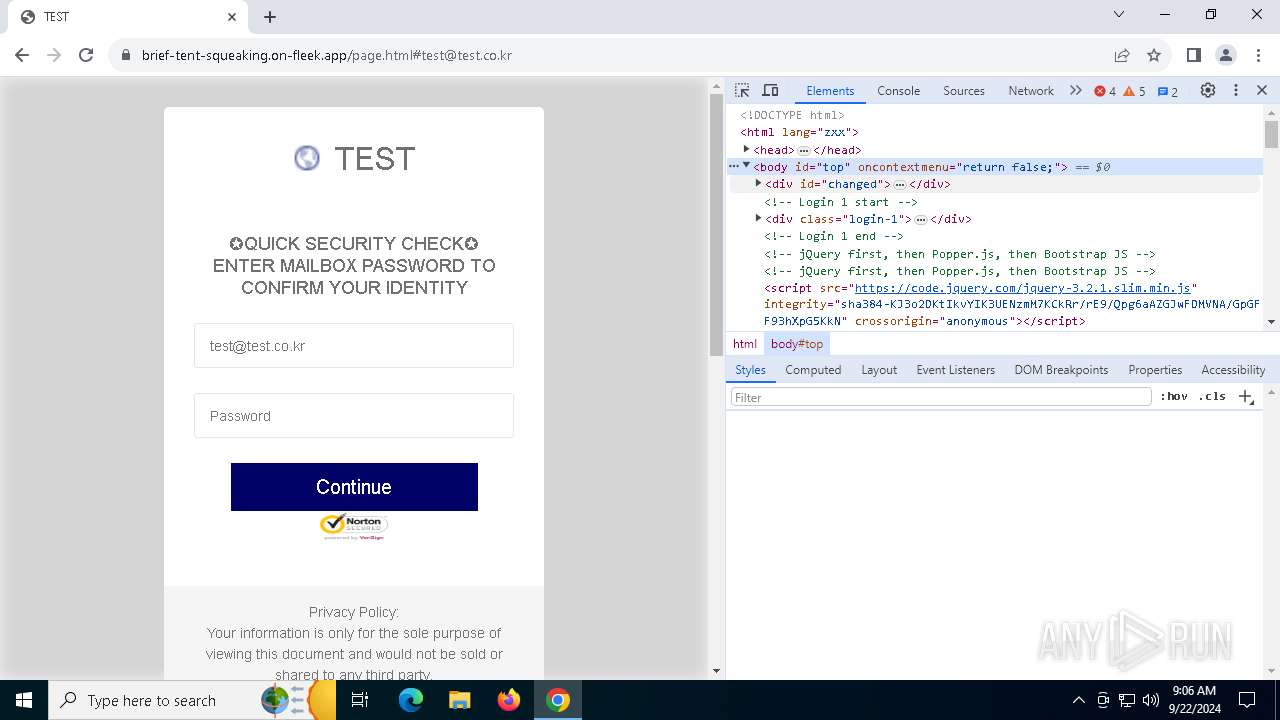
Task: Select the Event Listeners tab
Action: pyautogui.click(x=955, y=369)
